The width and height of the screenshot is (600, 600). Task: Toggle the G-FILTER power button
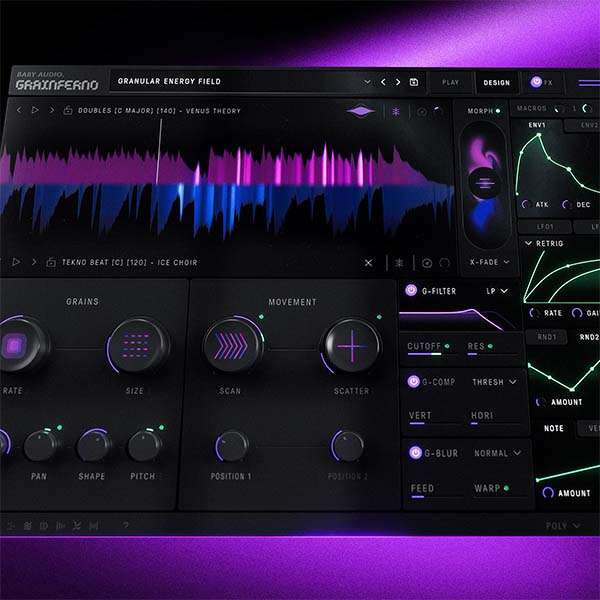pos(411,290)
